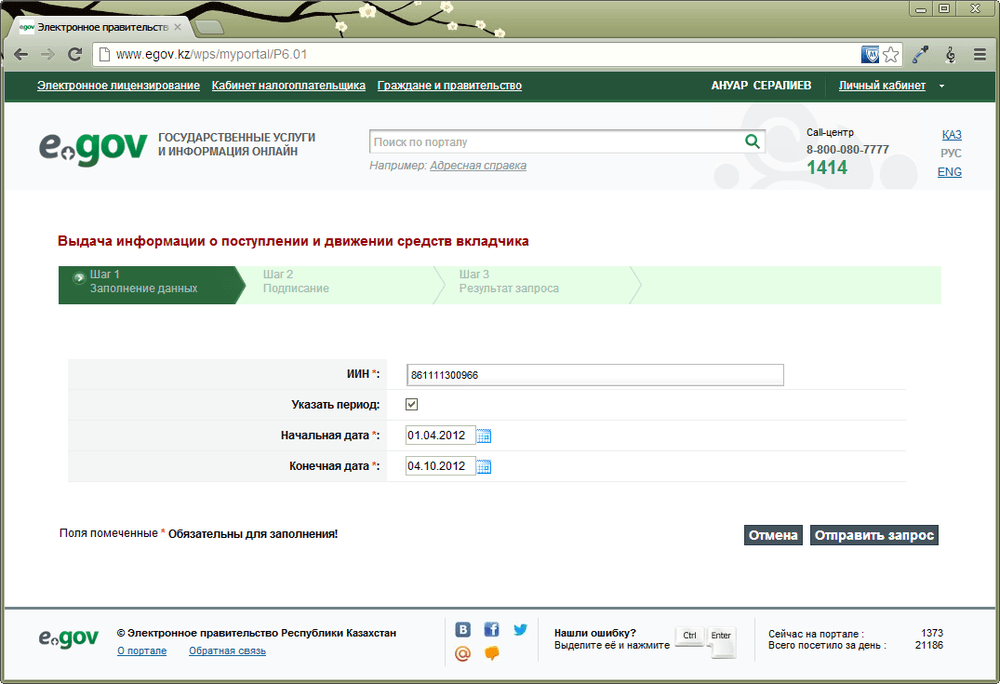The width and height of the screenshot is (1000, 684).
Task: Open the Chrome hamburger menu
Action: click(x=980, y=55)
